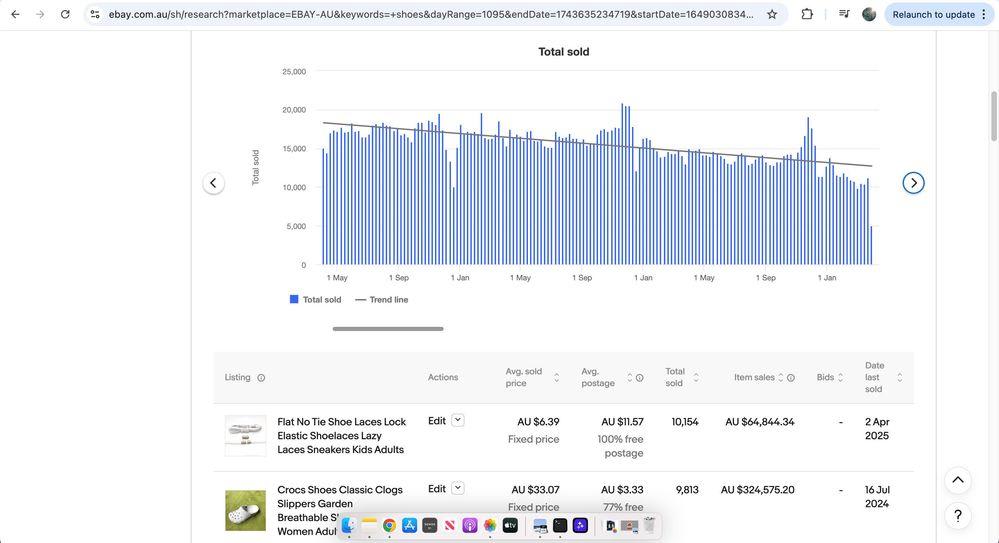Open the media controls icon in toolbar

coord(844,14)
